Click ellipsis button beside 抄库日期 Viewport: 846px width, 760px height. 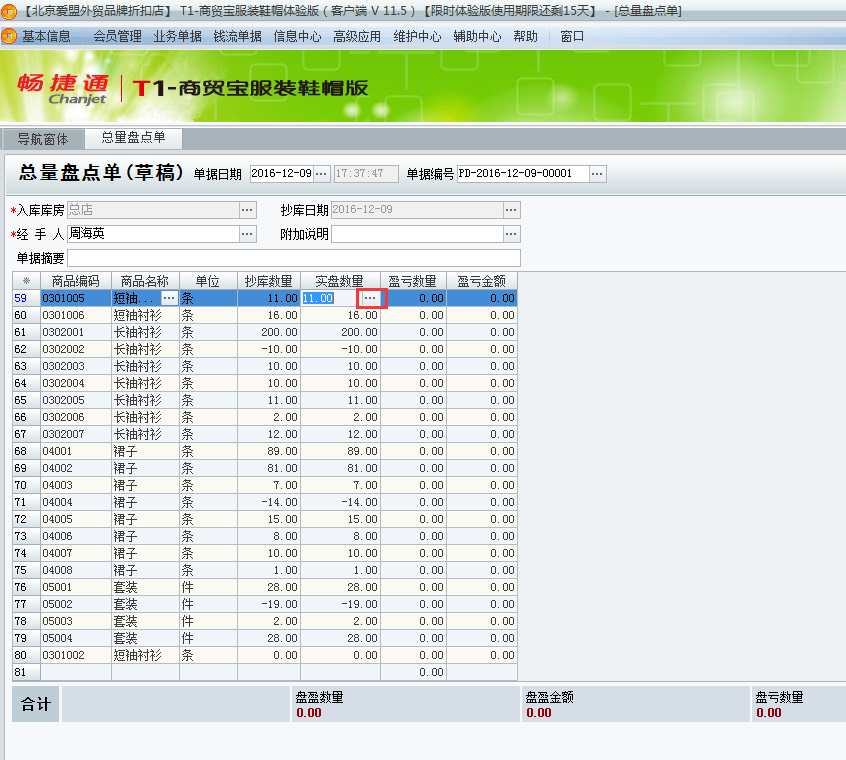[x=511, y=210]
